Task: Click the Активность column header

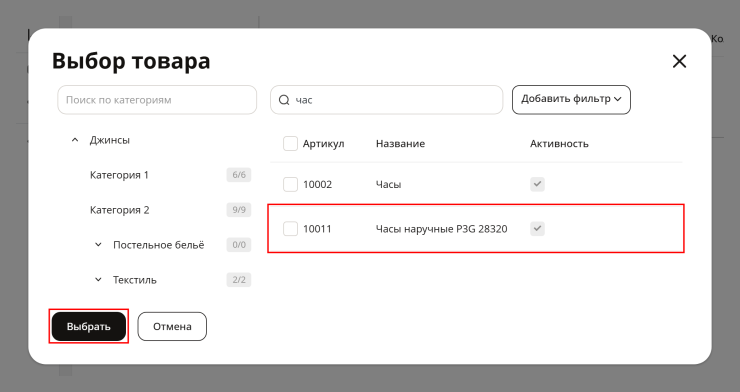Action: coord(559,144)
